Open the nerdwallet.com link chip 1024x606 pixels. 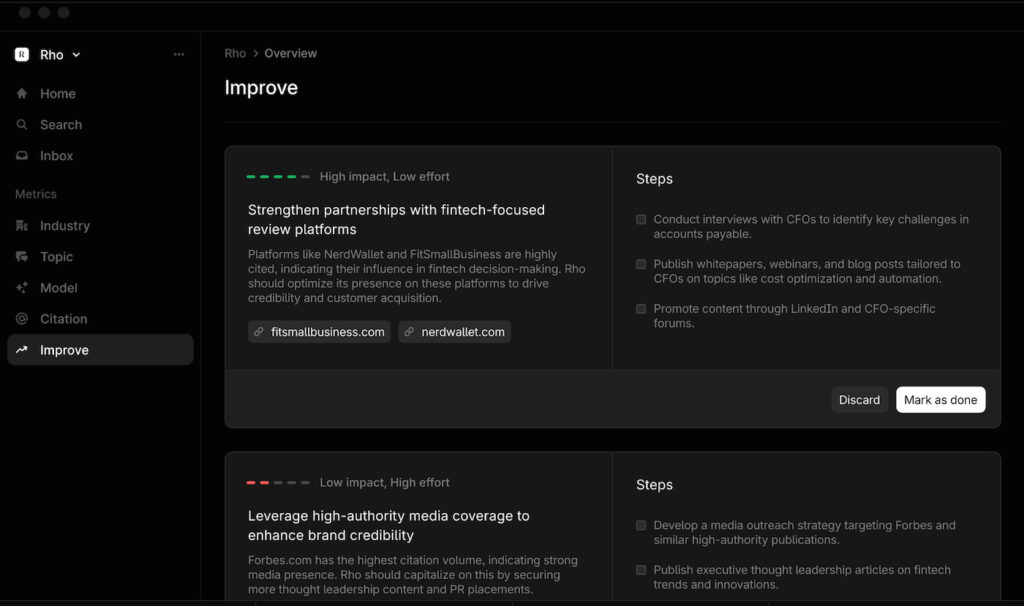(x=455, y=332)
